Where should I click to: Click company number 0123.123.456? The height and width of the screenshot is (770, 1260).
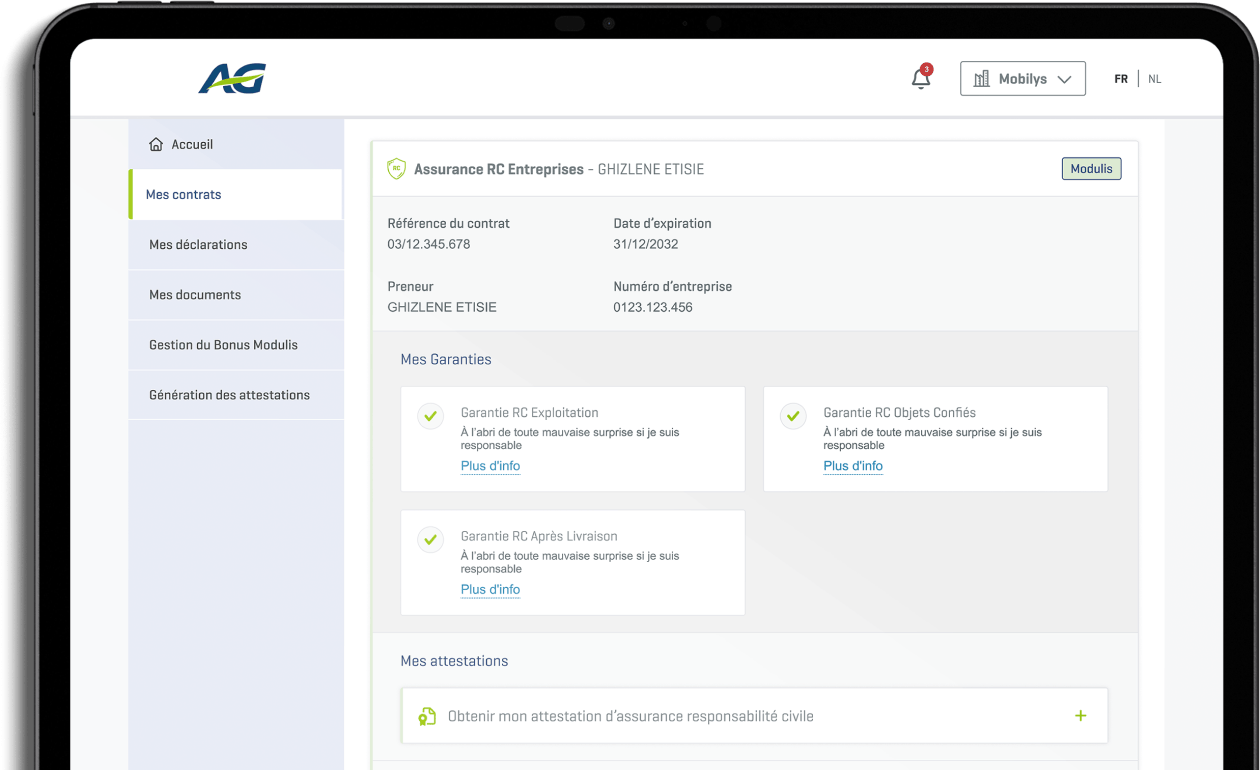click(x=653, y=307)
